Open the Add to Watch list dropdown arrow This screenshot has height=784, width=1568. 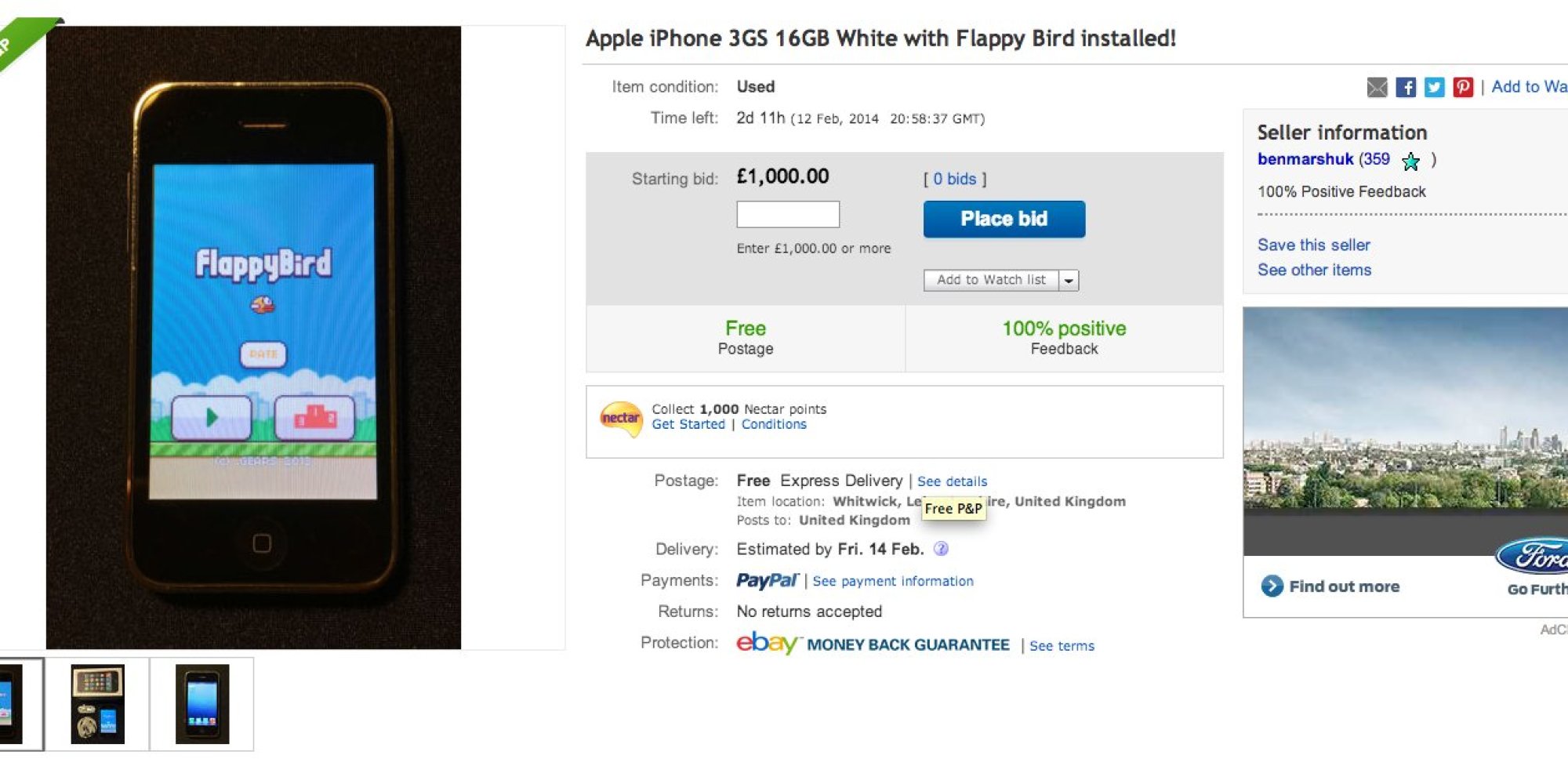pyautogui.click(x=1067, y=280)
